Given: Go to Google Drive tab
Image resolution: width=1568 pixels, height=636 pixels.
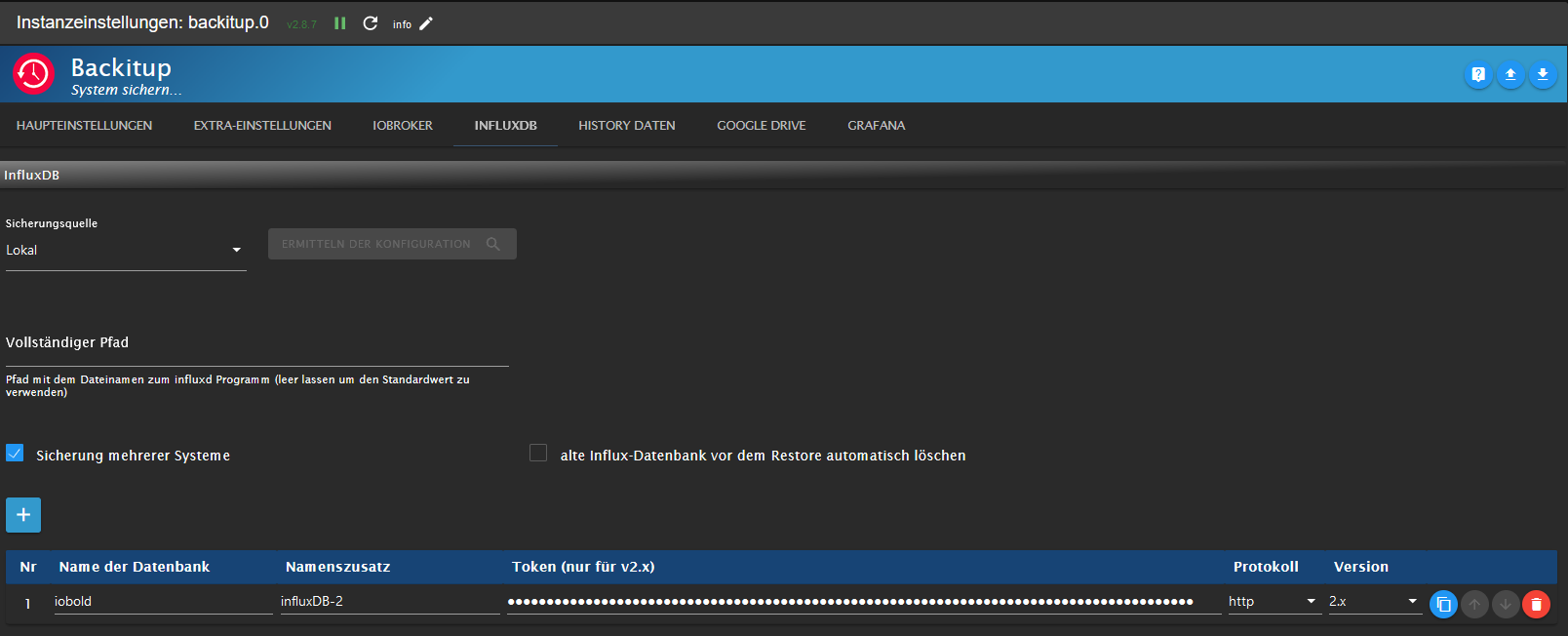Looking at the screenshot, I should pyautogui.click(x=762, y=126).
